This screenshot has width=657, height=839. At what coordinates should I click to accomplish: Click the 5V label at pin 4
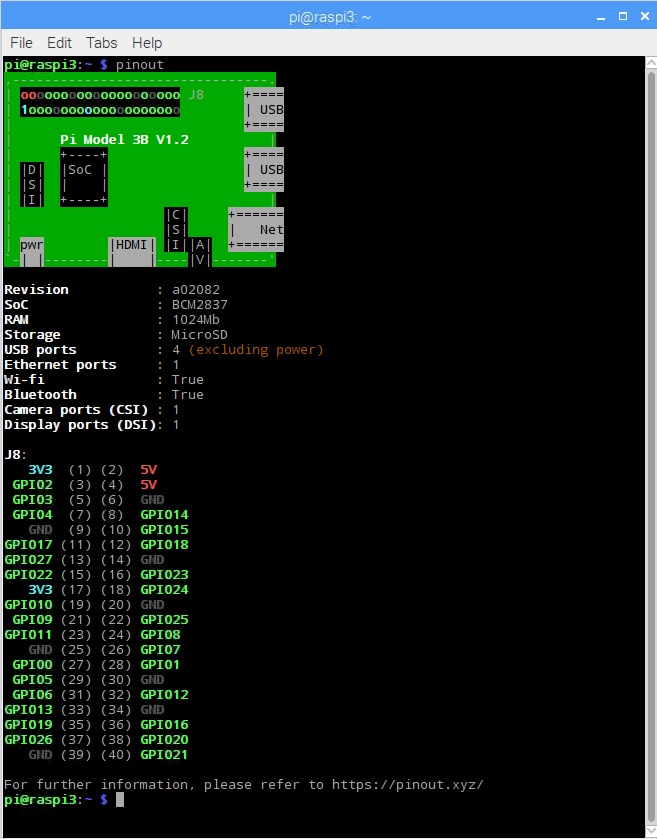148,485
